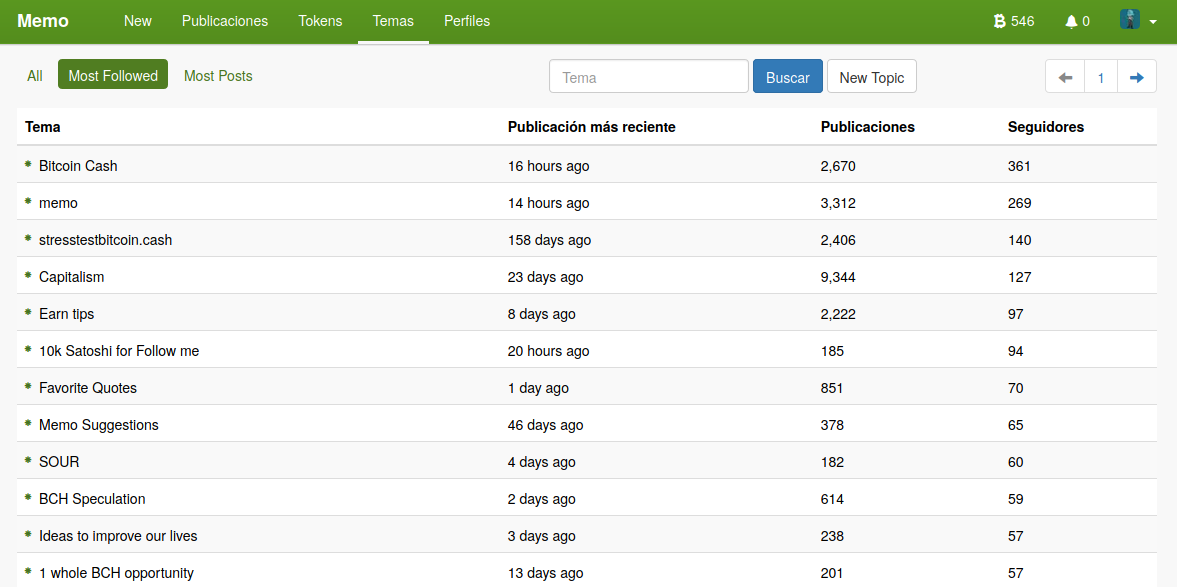Go to previous page with left arrow
Viewport: 1177px width, 587px height.
click(x=1065, y=77)
